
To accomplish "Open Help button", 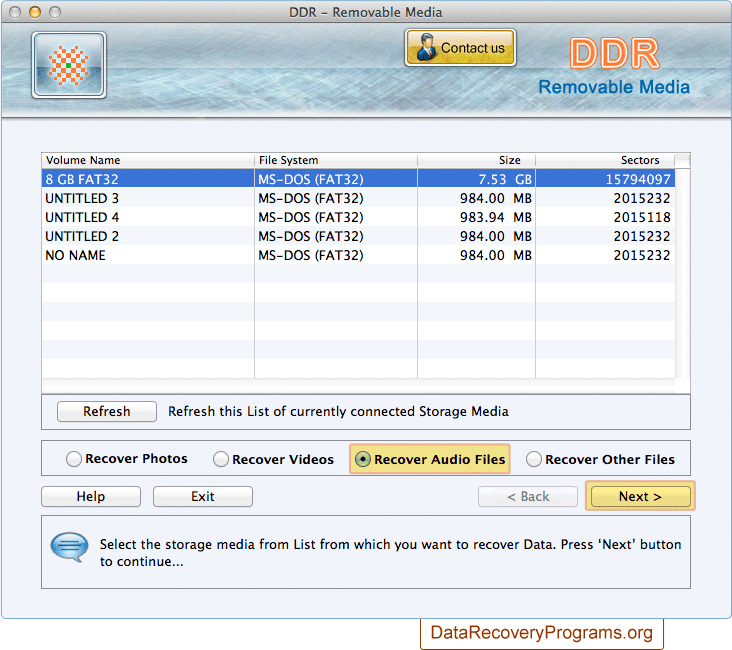I will [x=91, y=496].
